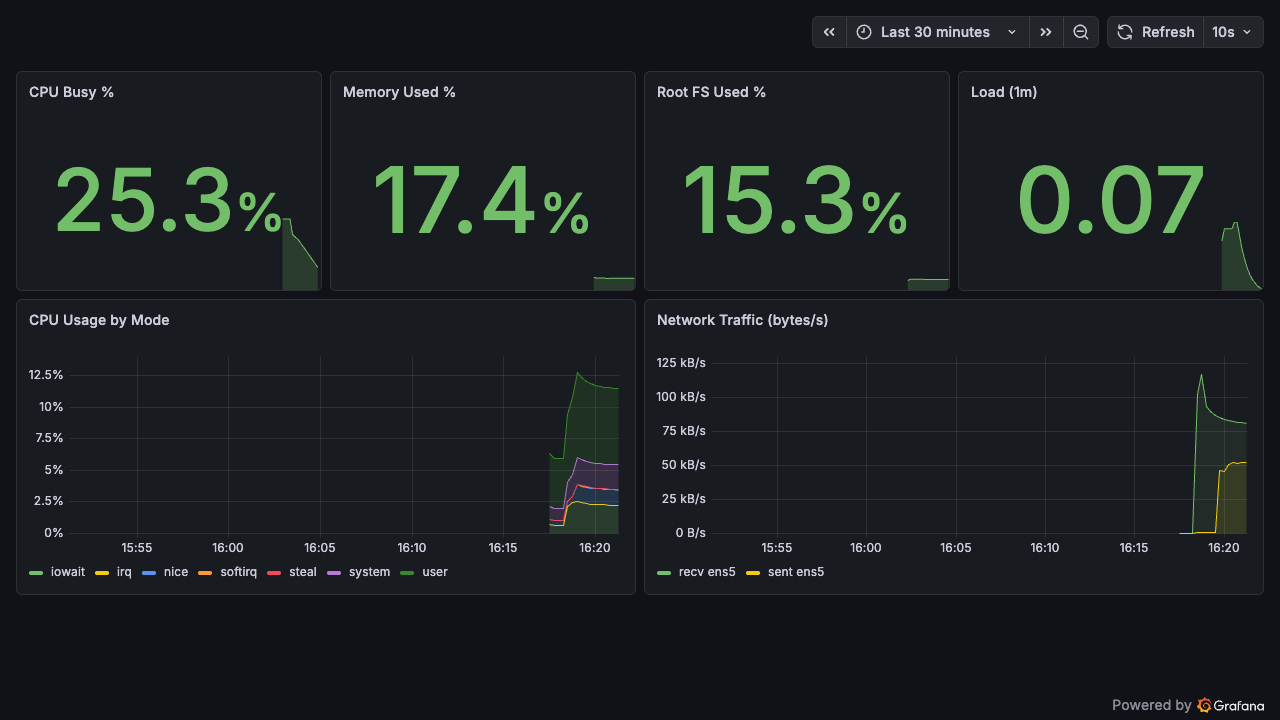This screenshot has height=720, width=1280.
Task: Click the Refresh dashboard button
Action: (1155, 32)
